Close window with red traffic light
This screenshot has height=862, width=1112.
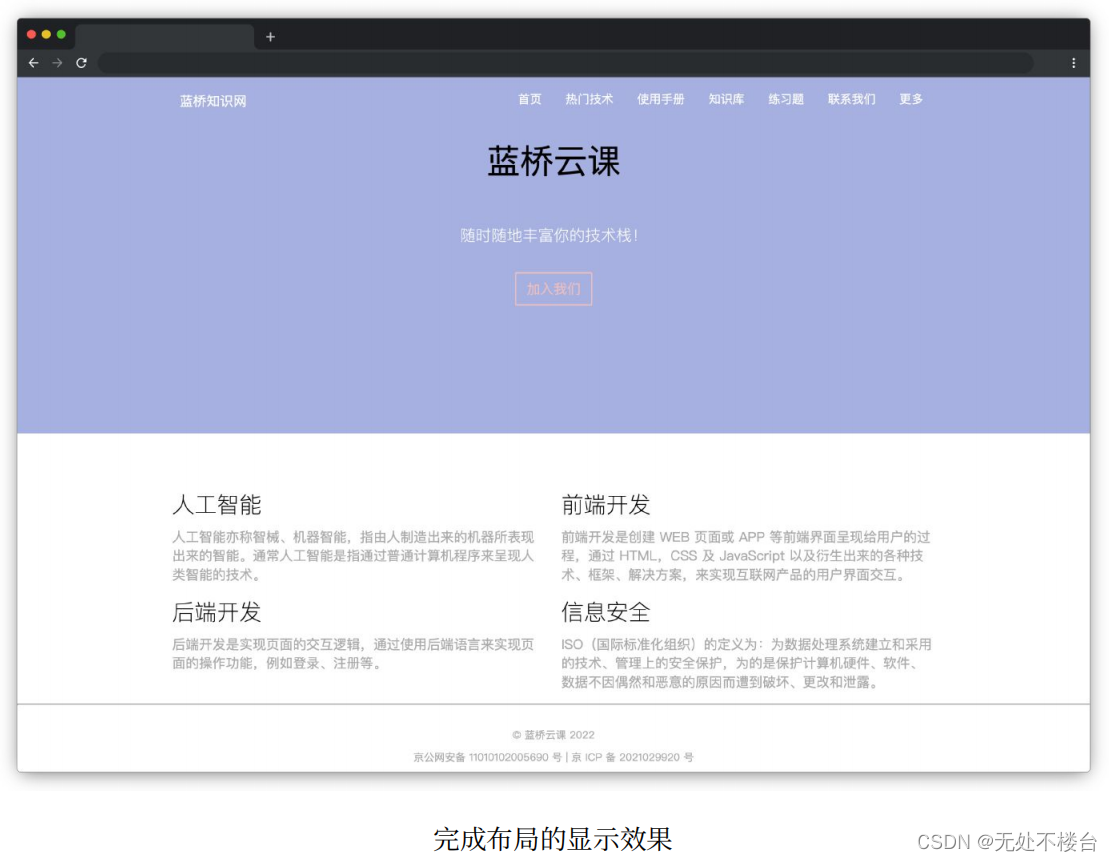[31, 34]
